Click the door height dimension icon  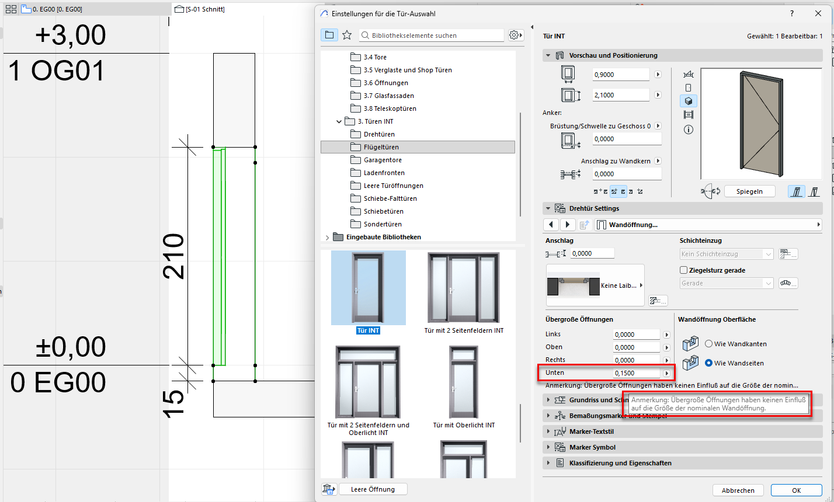click(x=570, y=95)
